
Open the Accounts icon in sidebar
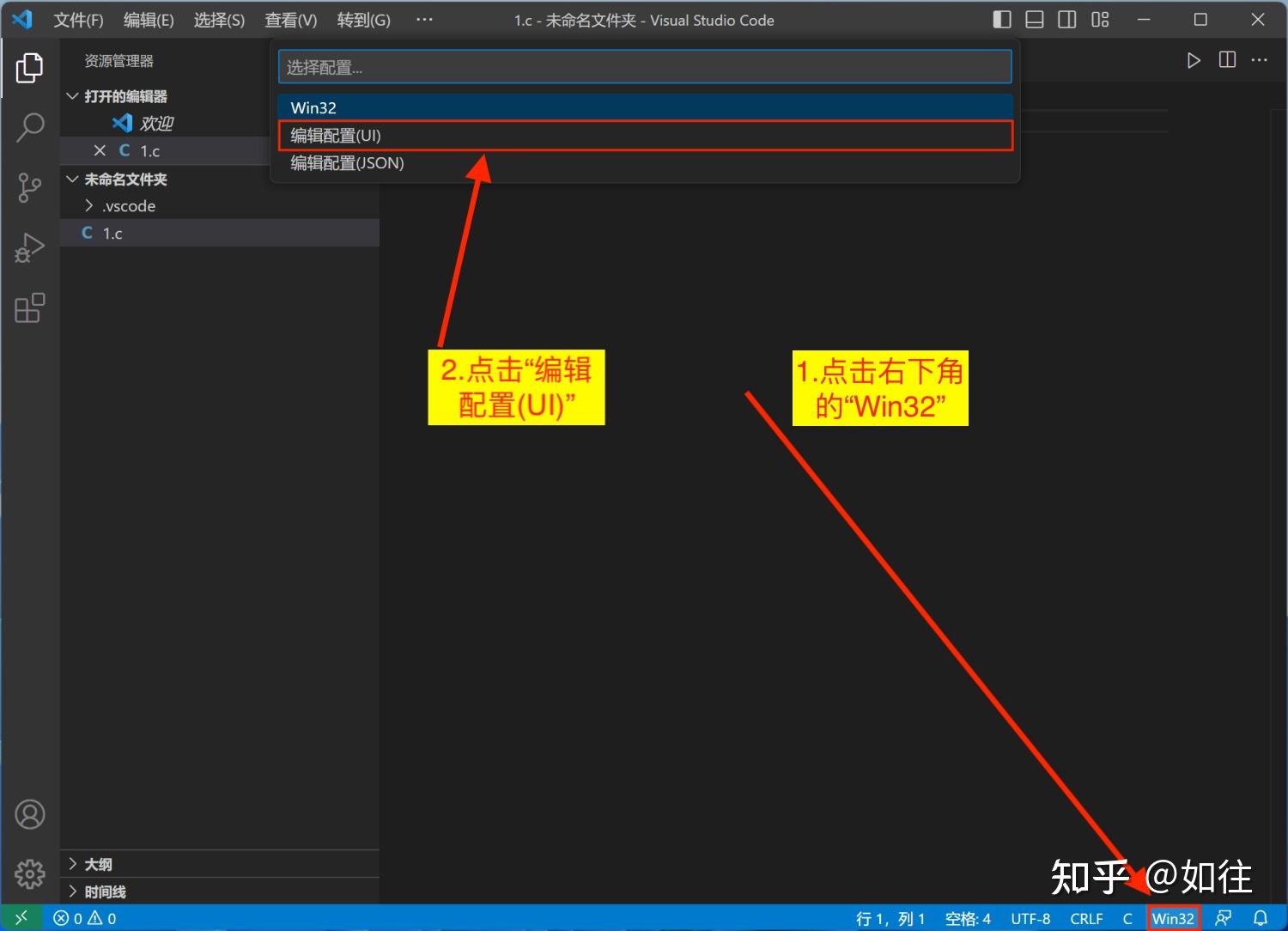click(30, 813)
